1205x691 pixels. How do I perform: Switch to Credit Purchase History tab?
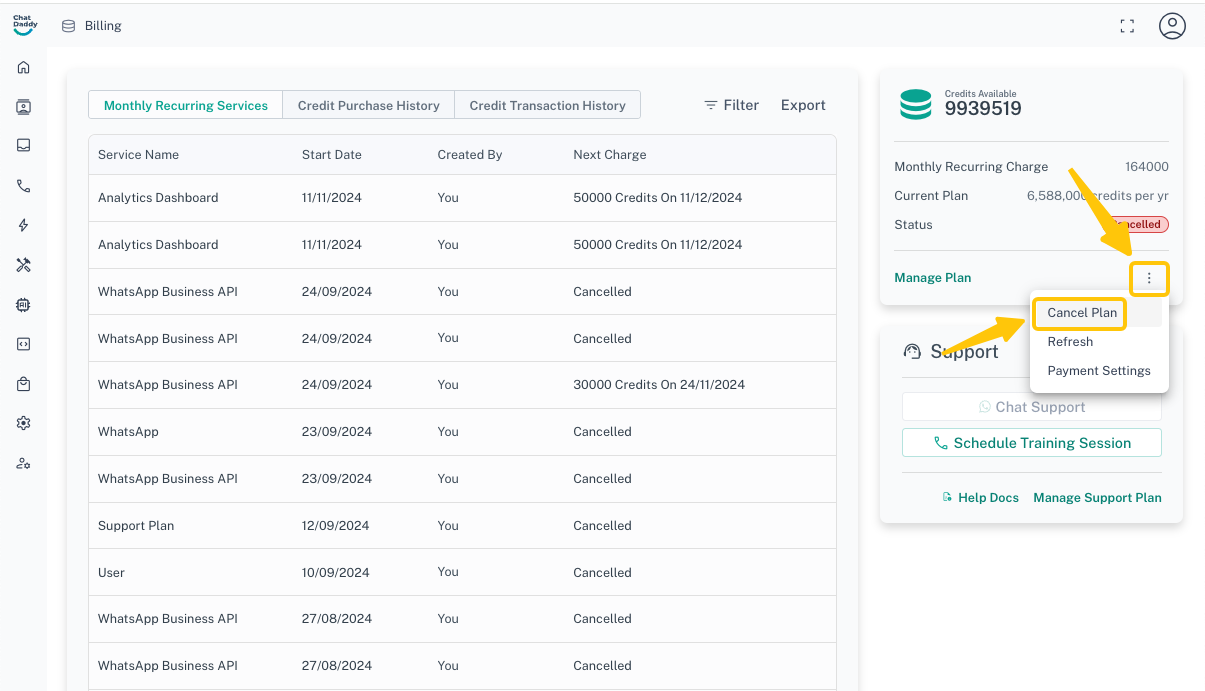[x=368, y=105]
